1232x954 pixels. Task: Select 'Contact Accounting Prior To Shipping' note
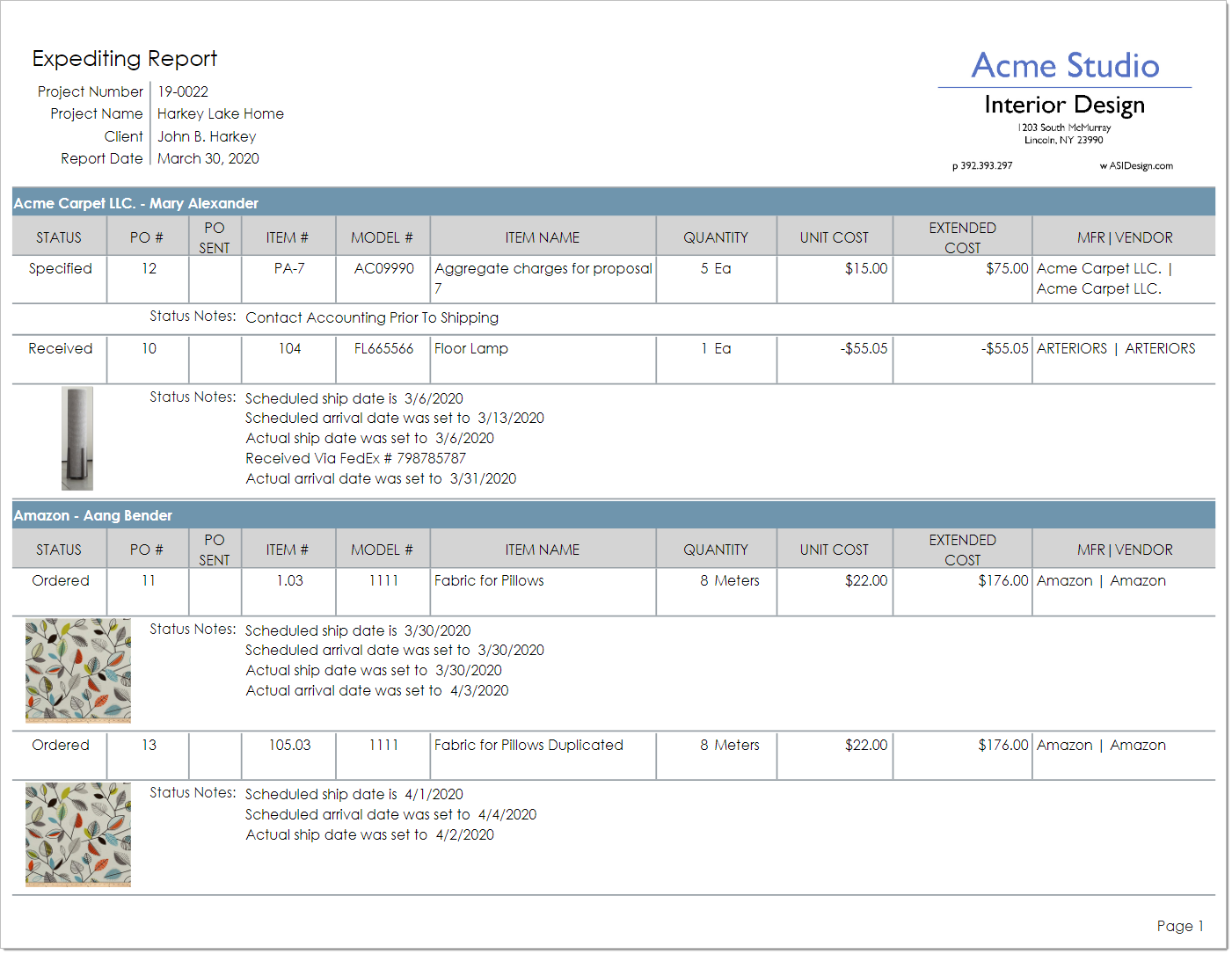point(372,318)
